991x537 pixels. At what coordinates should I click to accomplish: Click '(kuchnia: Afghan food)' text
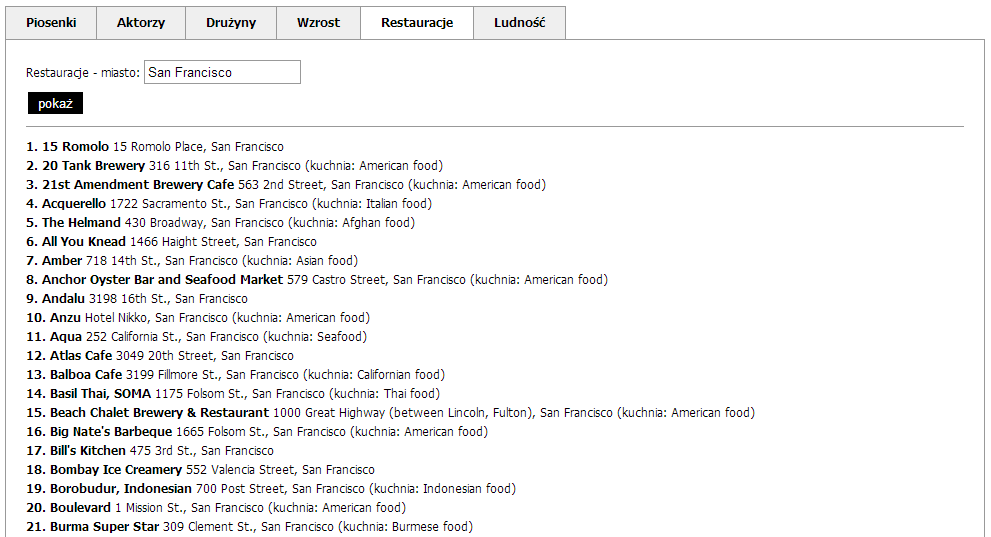point(351,222)
